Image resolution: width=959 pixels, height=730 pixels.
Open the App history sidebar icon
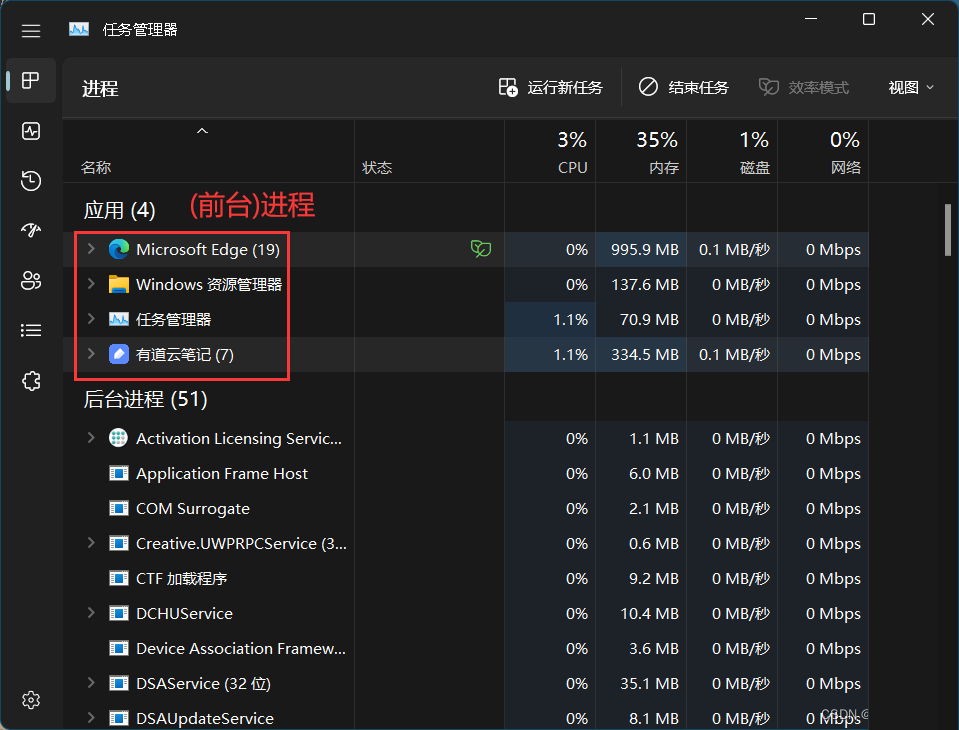31,181
